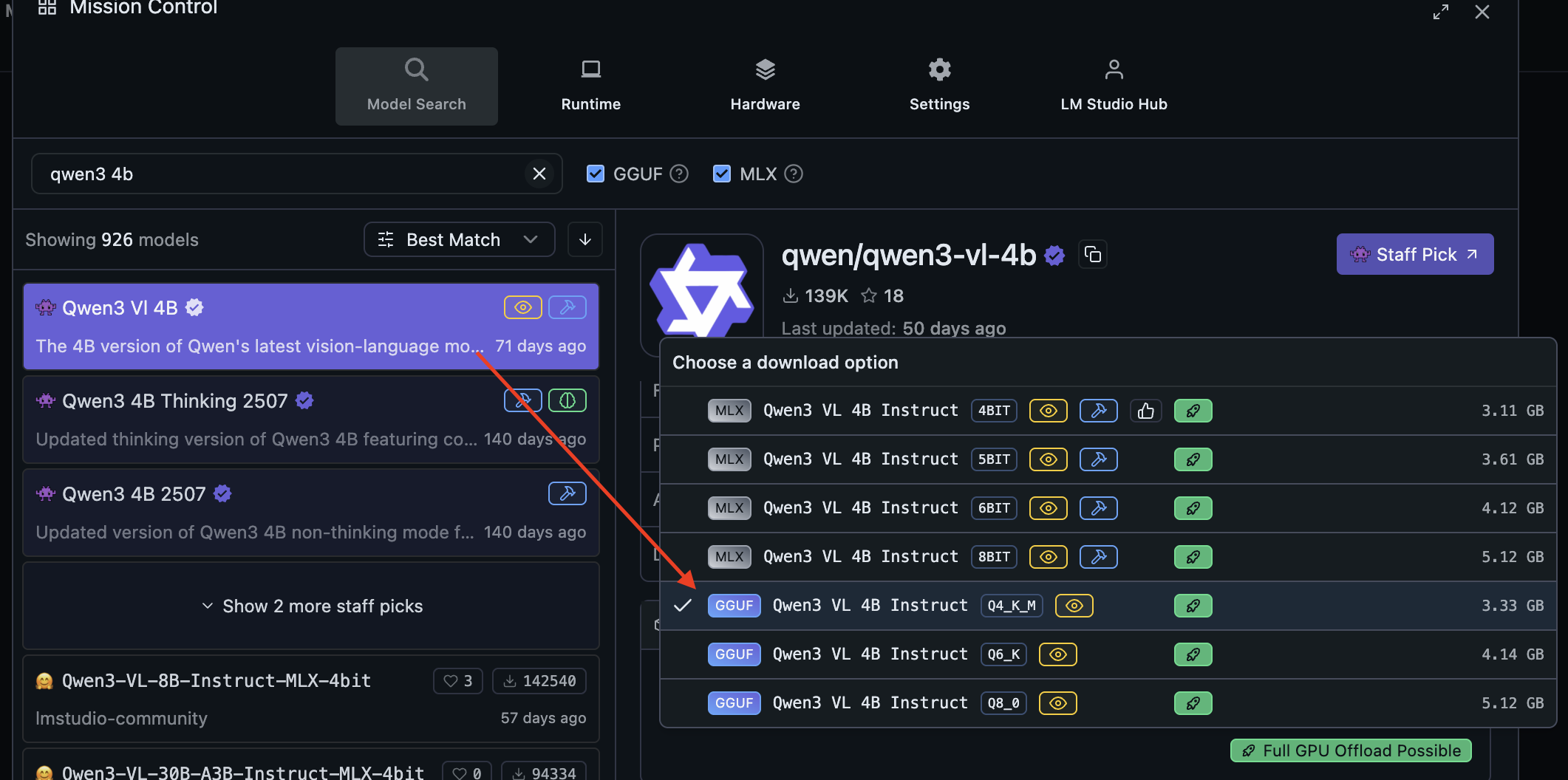Click the rocket offload icon on the Q8_0 row
1568x780 pixels.
pyautogui.click(x=1193, y=702)
